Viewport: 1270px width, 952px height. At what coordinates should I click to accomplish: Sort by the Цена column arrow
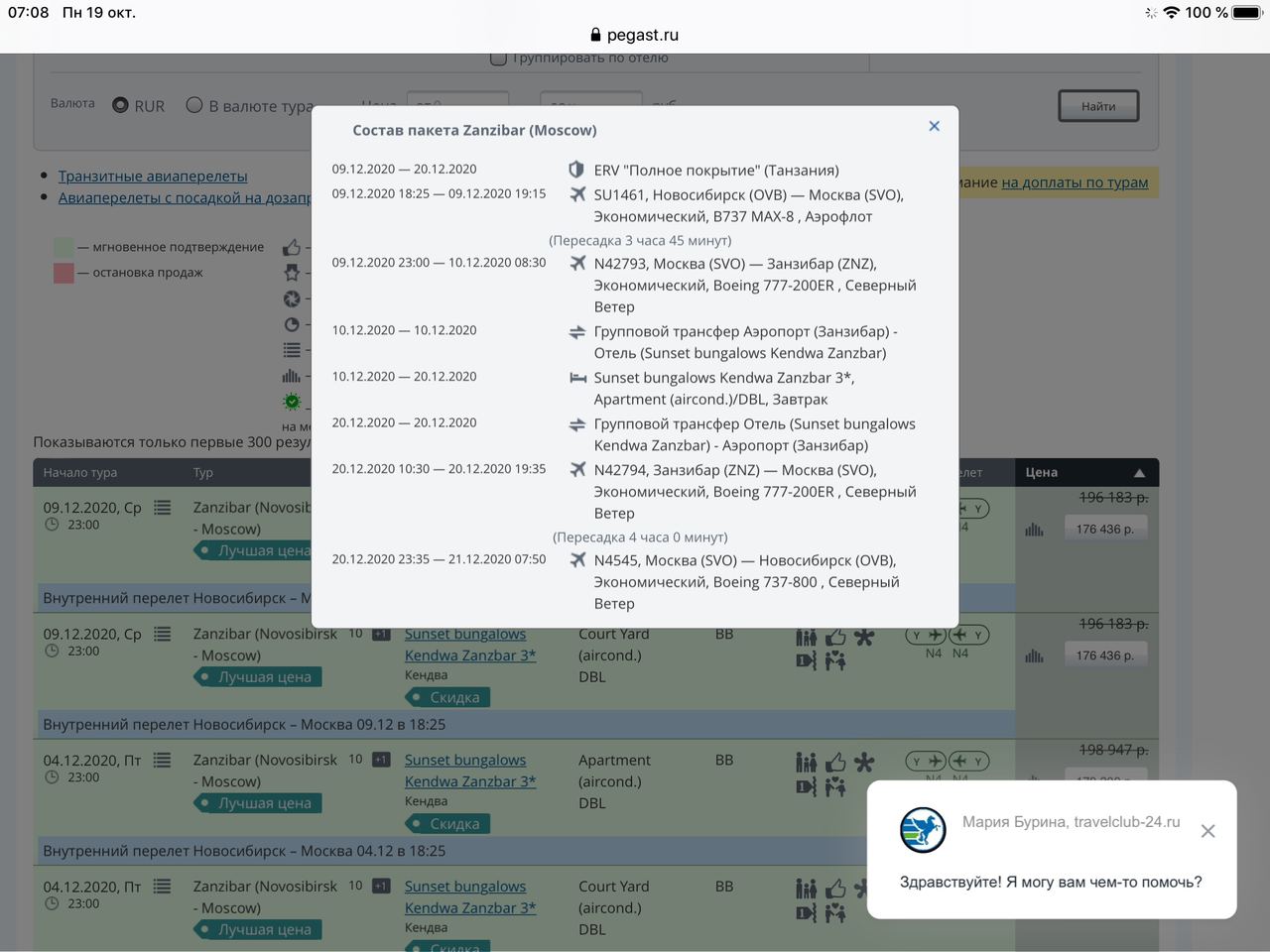point(1139,473)
